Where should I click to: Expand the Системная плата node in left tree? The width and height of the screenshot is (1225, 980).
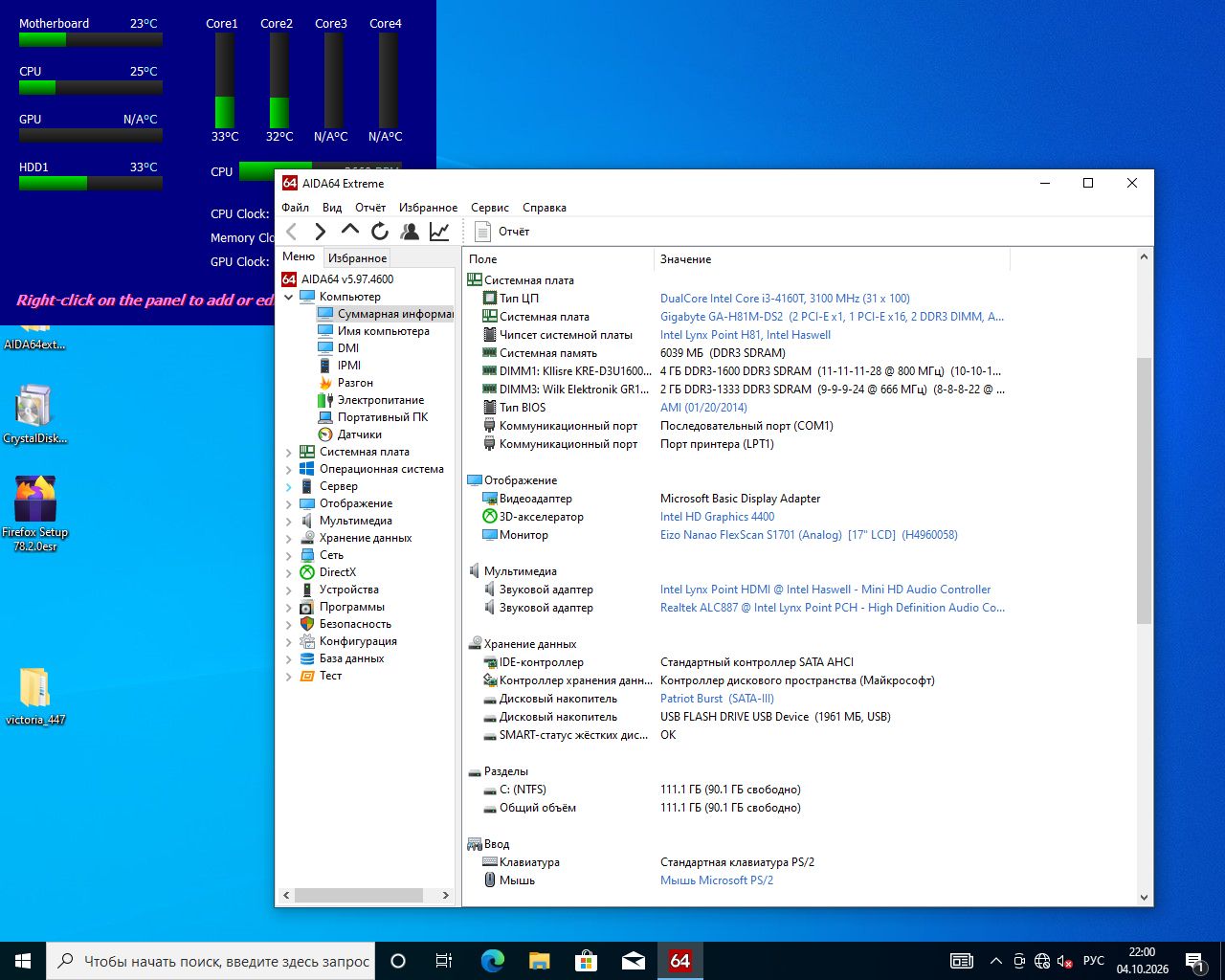point(289,452)
